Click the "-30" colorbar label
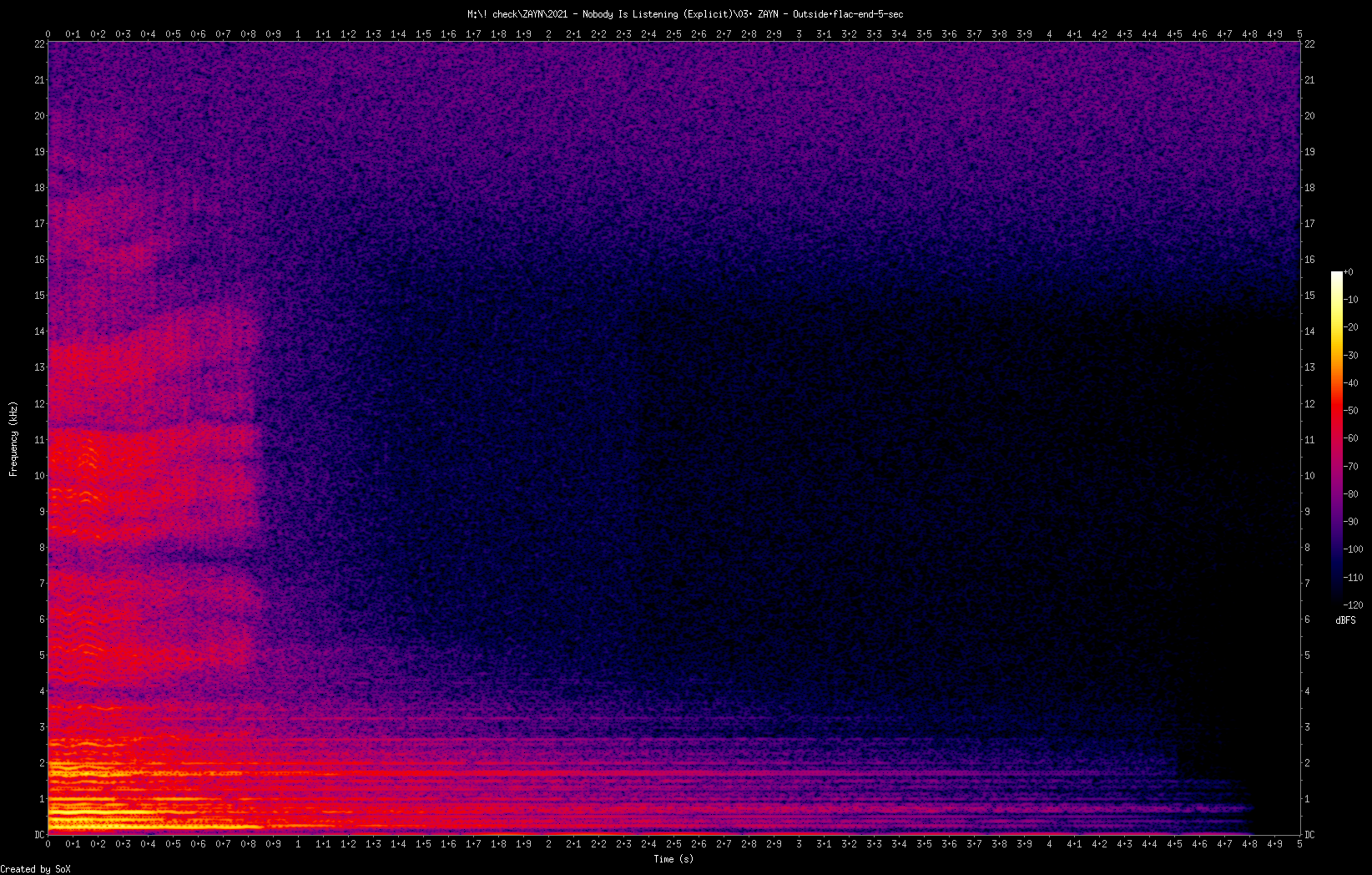This screenshot has width=1372, height=875. pos(1351,356)
